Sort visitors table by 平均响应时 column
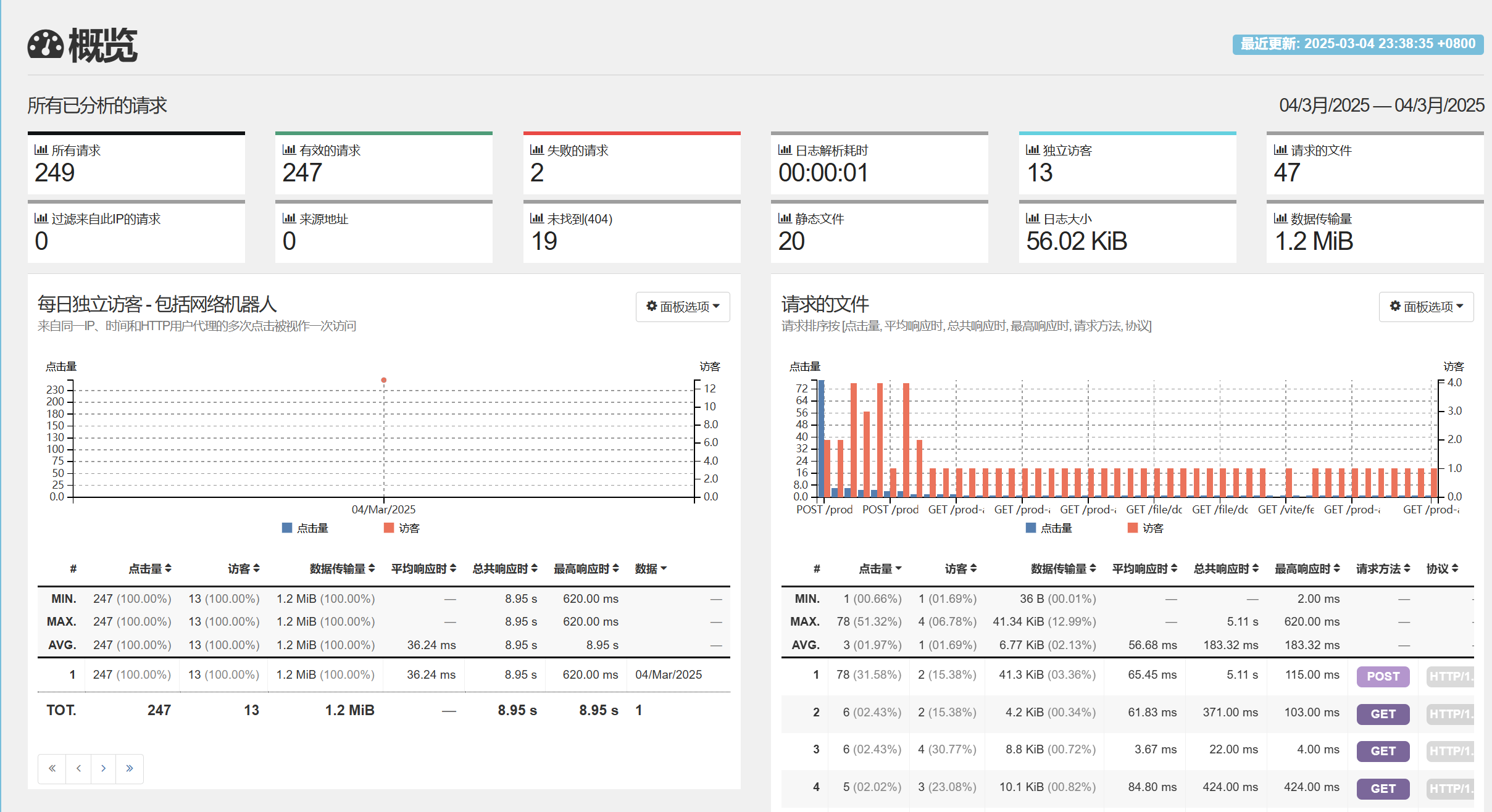The width and height of the screenshot is (1492, 812). pyautogui.click(x=423, y=568)
